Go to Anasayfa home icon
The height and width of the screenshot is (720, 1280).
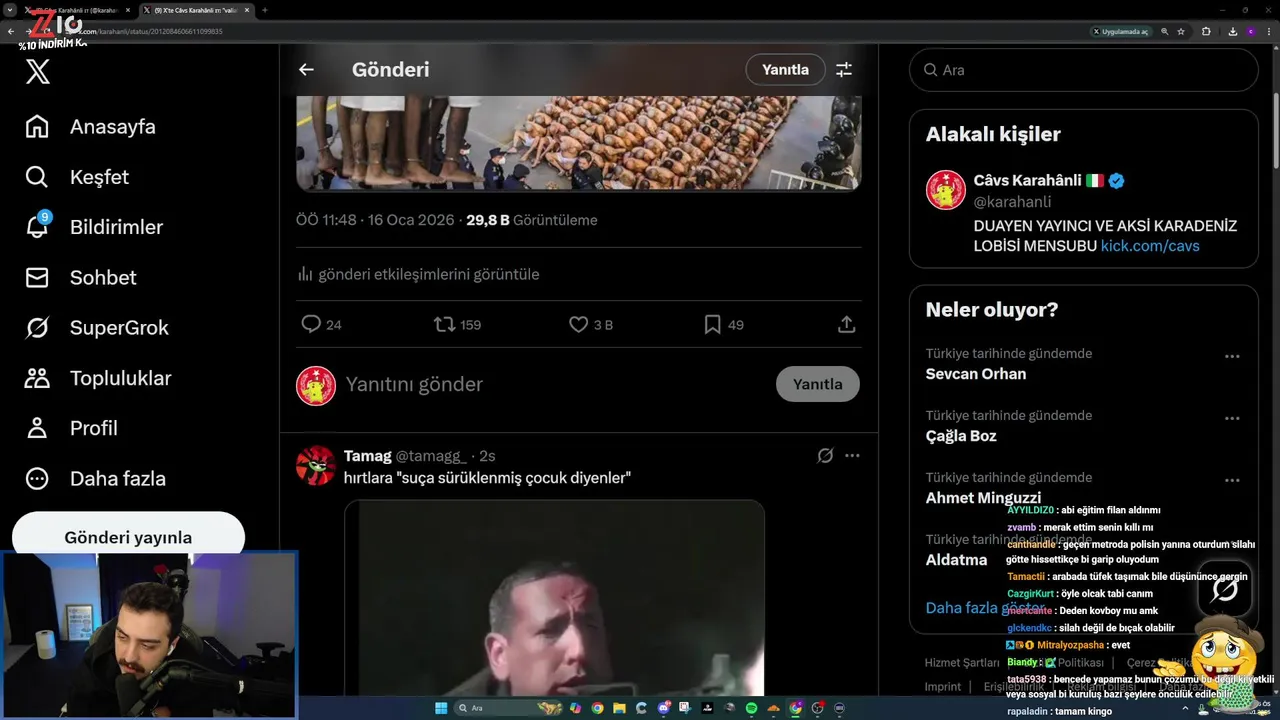[37, 127]
